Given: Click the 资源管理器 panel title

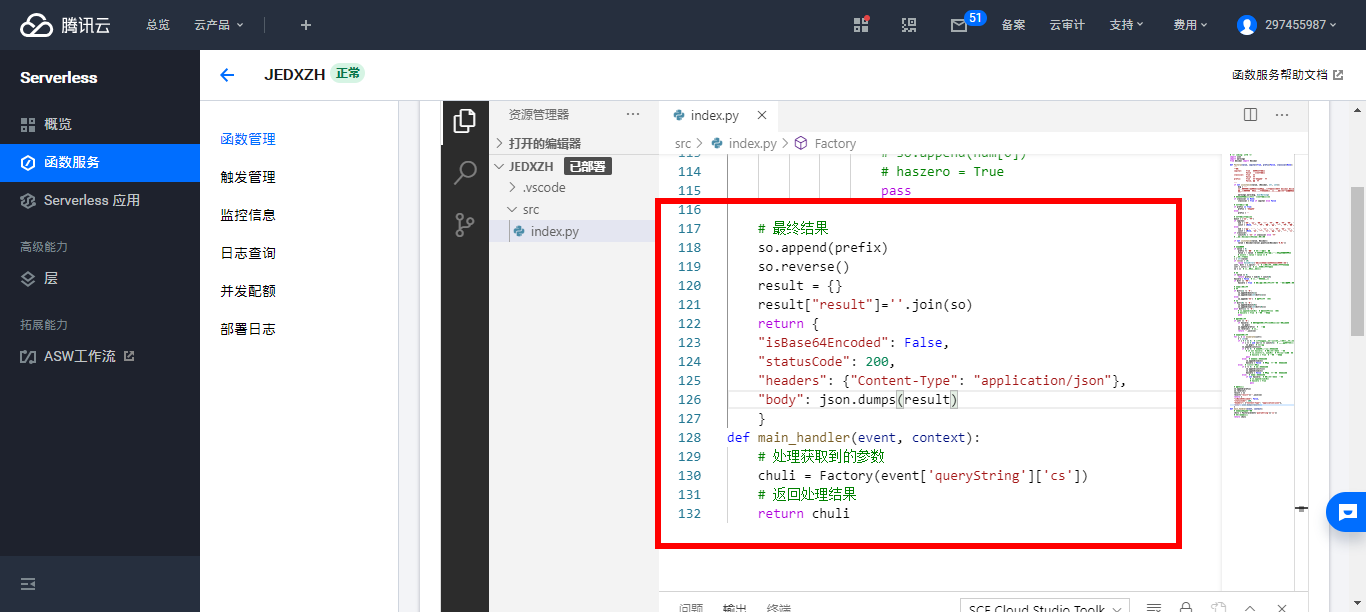Looking at the screenshot, I should point(539,115).
